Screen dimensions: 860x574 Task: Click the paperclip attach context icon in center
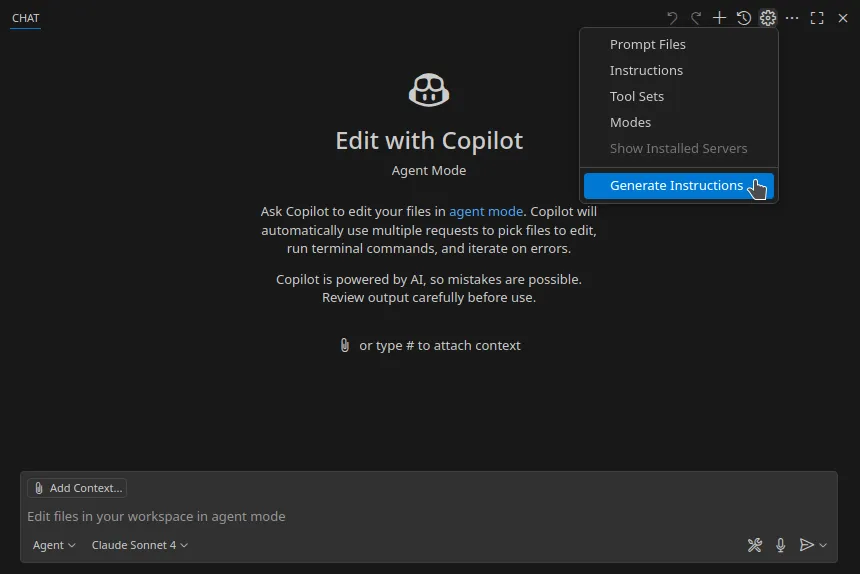click(344, 345)
